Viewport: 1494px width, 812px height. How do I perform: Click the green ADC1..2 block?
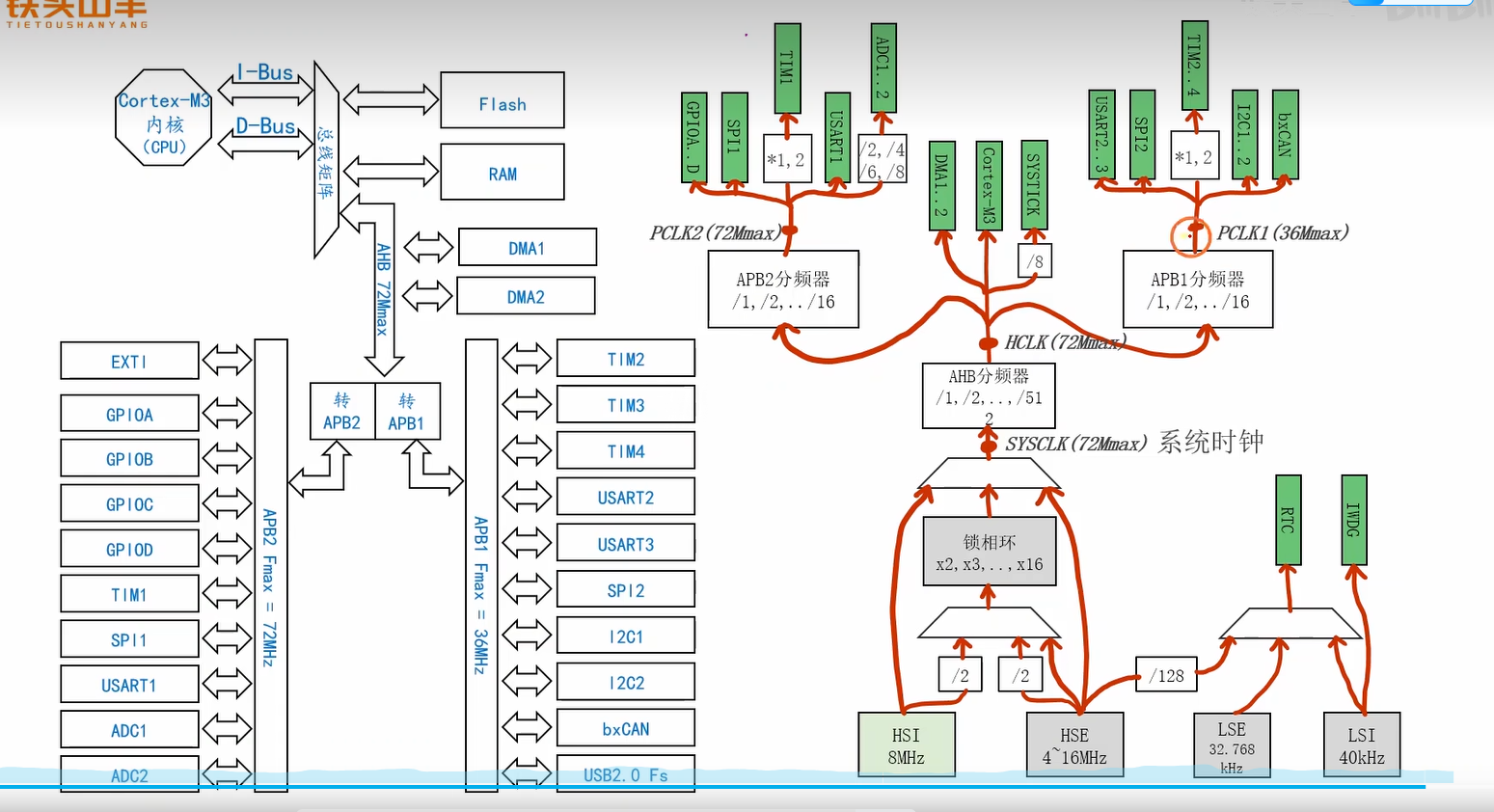click(883, 68)
